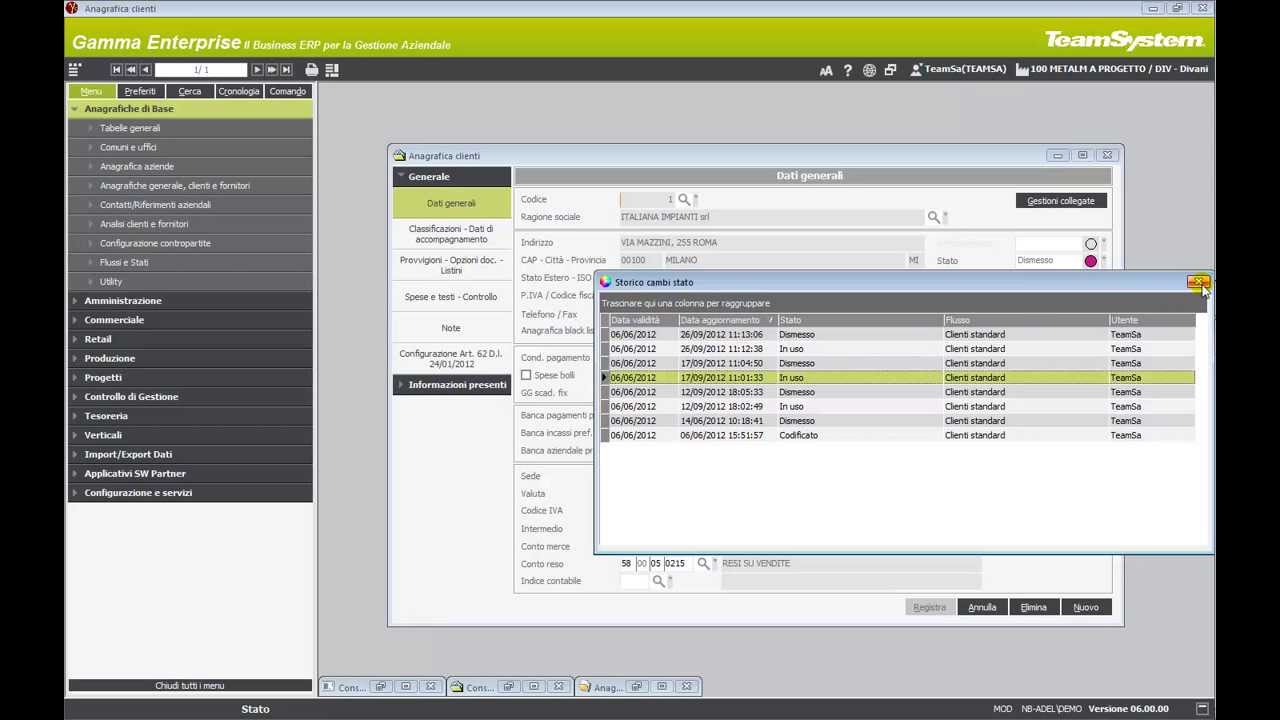Click the magenta Stato Dismesso indicator
This screenshot has width=1280, height=720.
coord(1090,261)
